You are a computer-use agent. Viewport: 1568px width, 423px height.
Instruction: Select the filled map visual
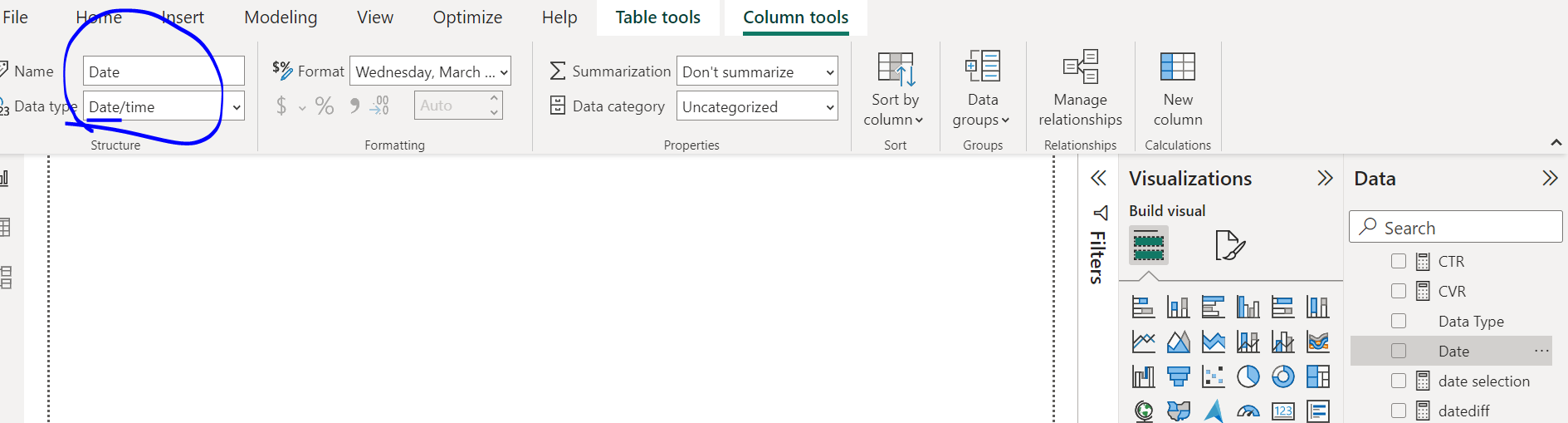(x=1178, y=411)
